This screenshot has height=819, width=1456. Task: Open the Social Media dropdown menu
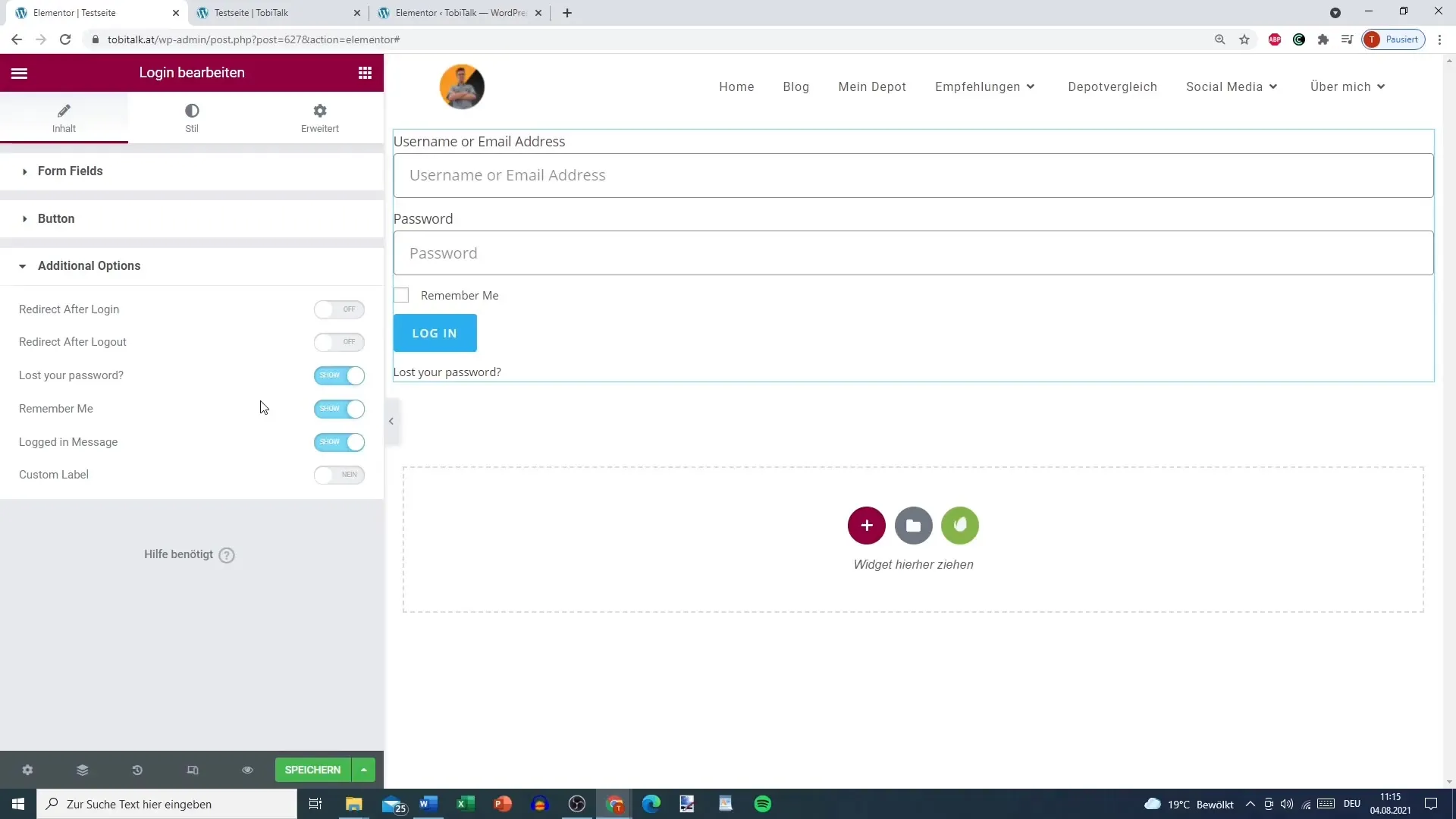click(1232, 86)
